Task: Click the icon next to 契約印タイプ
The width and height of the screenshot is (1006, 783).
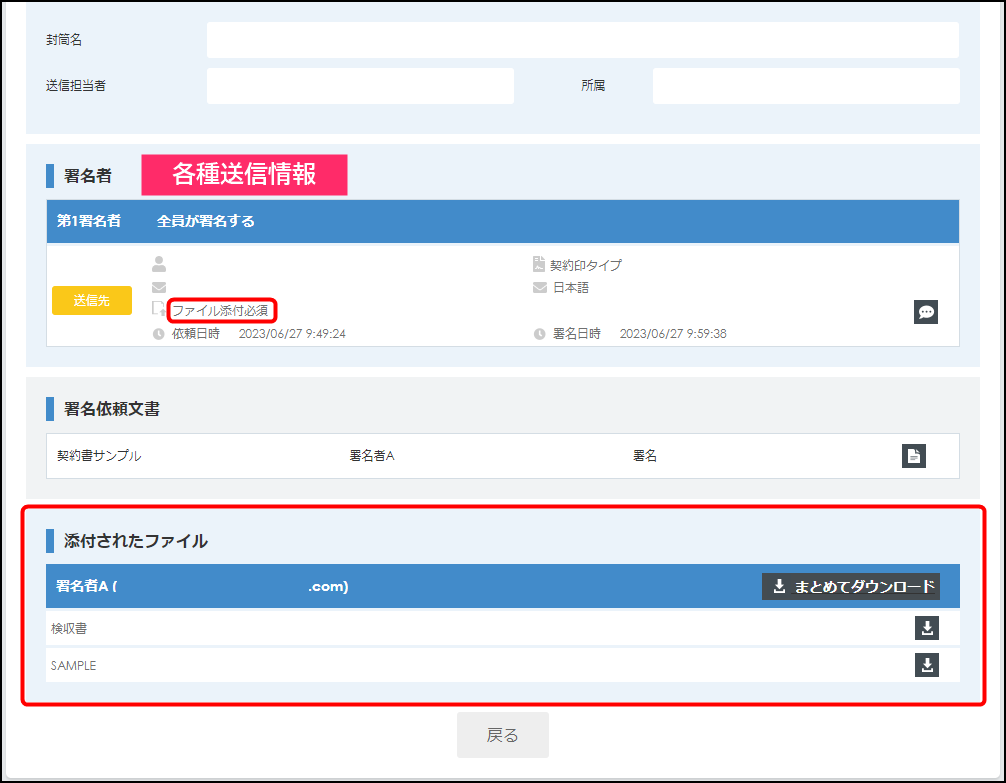Action: pyautogui.click(x=539, y=265)
